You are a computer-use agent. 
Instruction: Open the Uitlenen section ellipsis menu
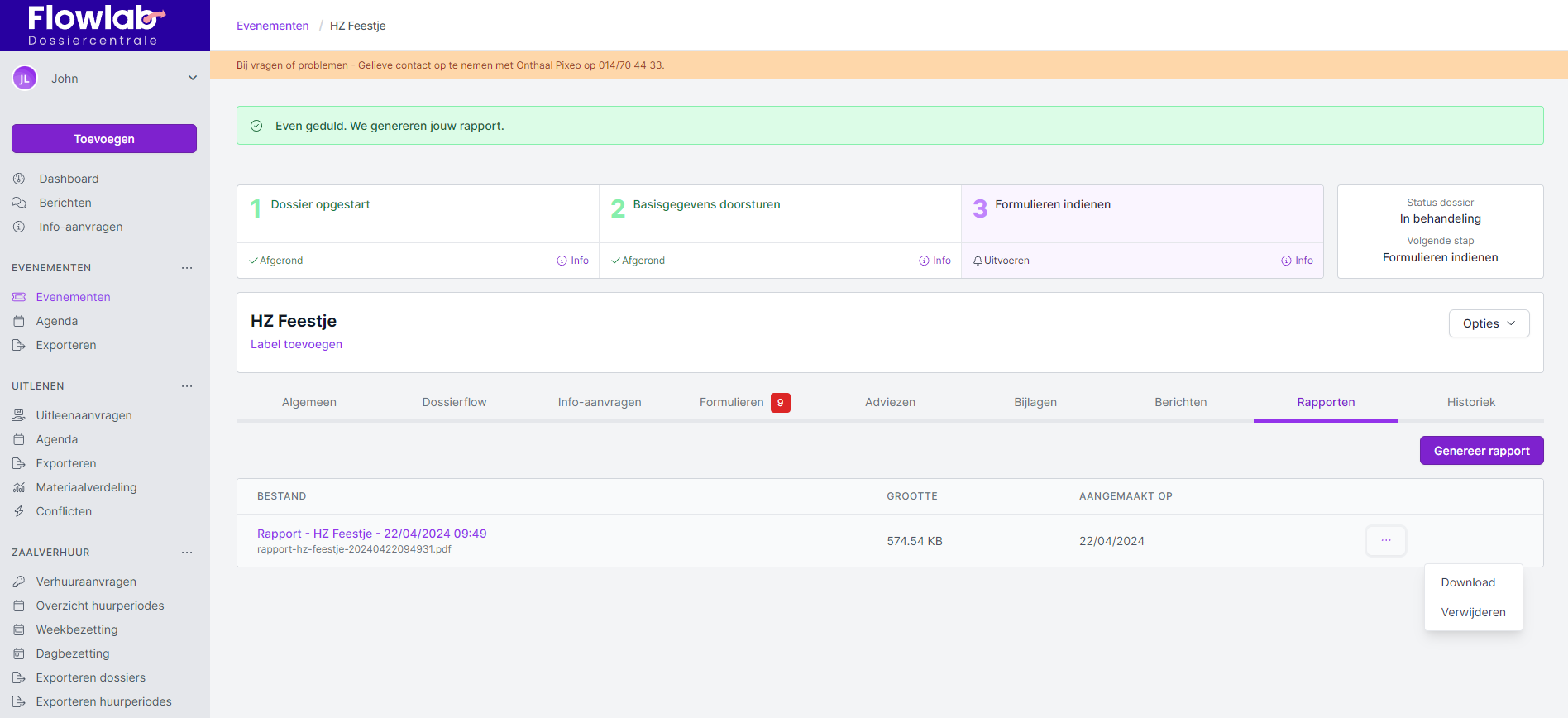pos(187,386)
